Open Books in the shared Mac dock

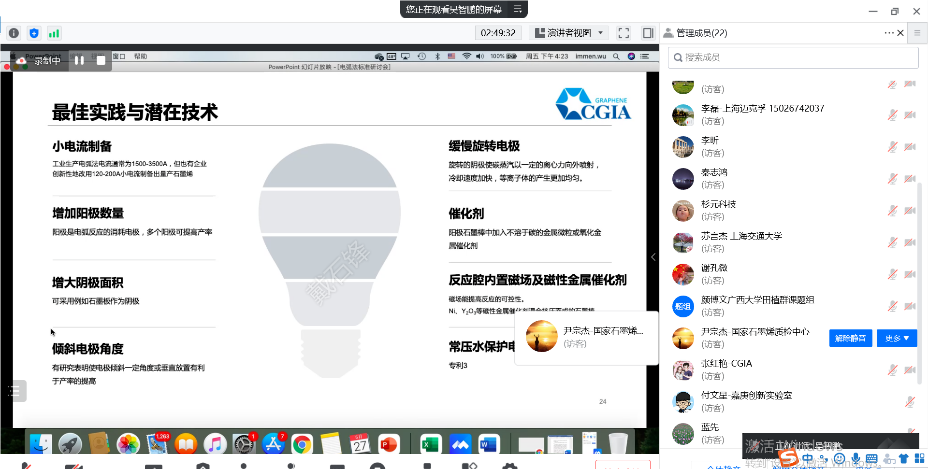186,444
